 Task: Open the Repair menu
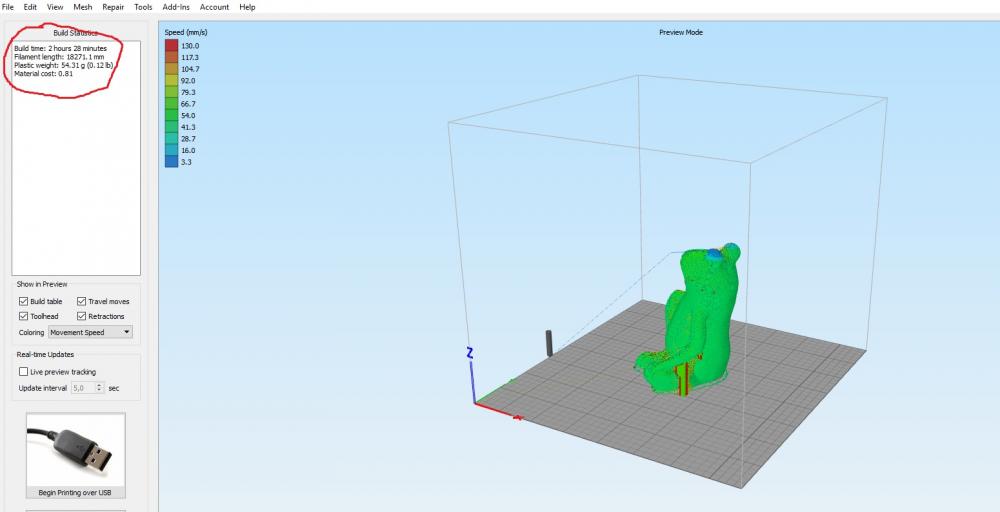113,7
